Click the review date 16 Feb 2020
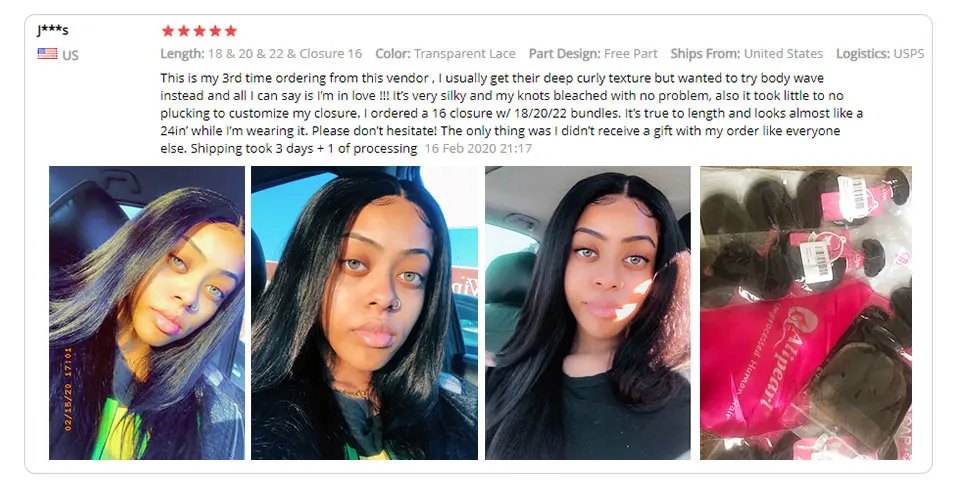Screen dimensions: 960x486 coord(478,149)
